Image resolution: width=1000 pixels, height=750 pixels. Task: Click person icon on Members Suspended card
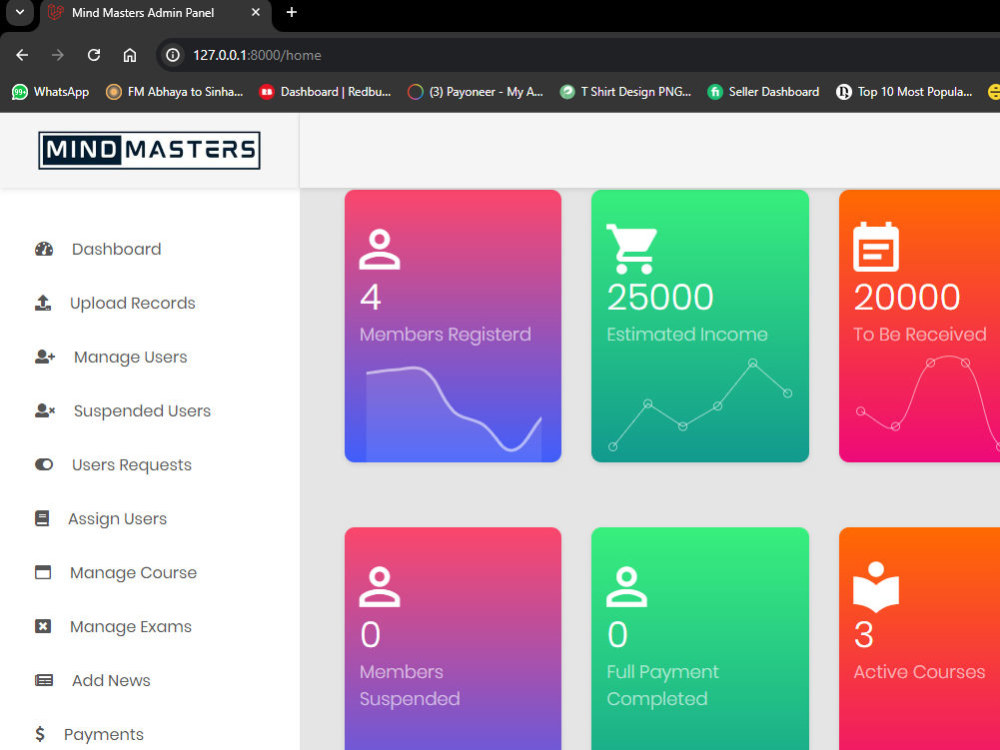pos(379,586)
